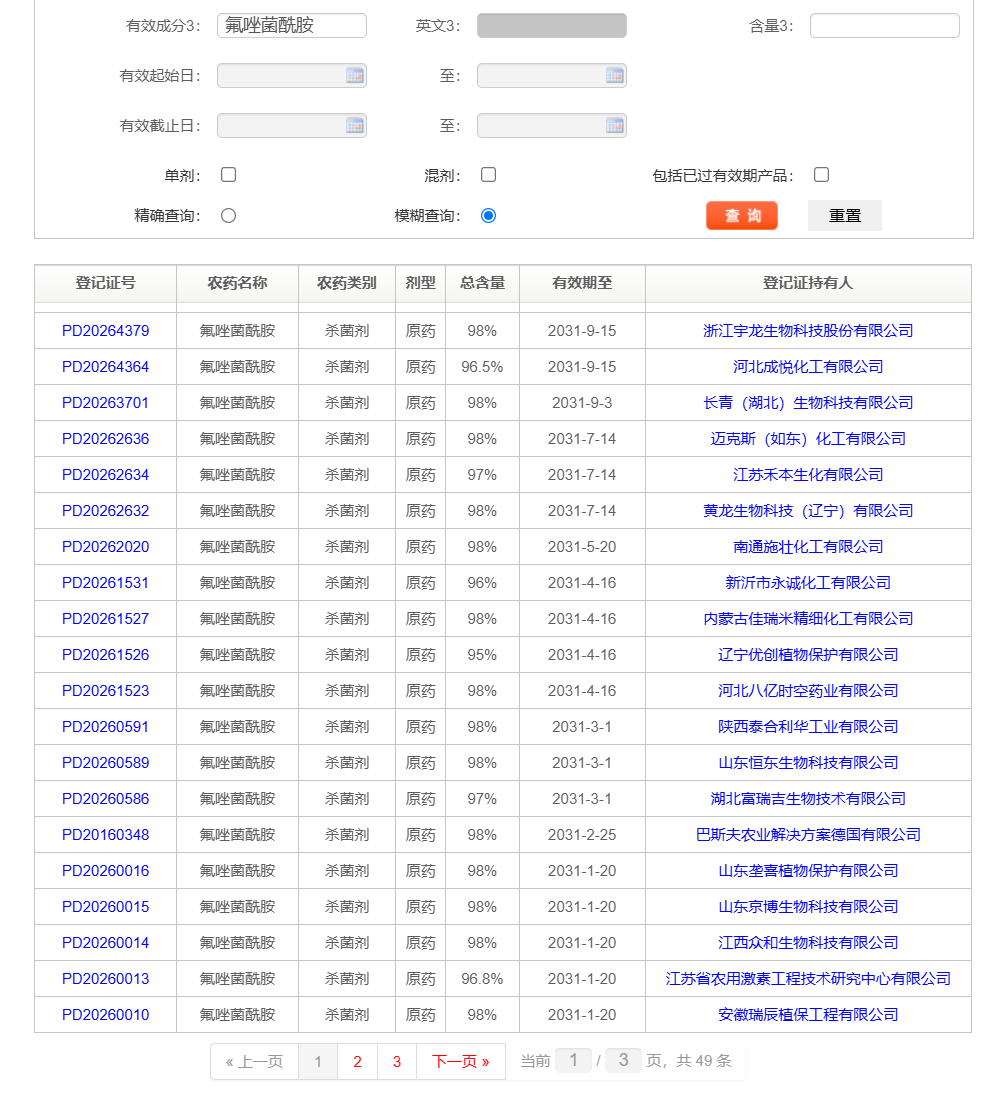
Task: Open holder 迈克斯（如东）化工有限公司
Action: point(808,439)
